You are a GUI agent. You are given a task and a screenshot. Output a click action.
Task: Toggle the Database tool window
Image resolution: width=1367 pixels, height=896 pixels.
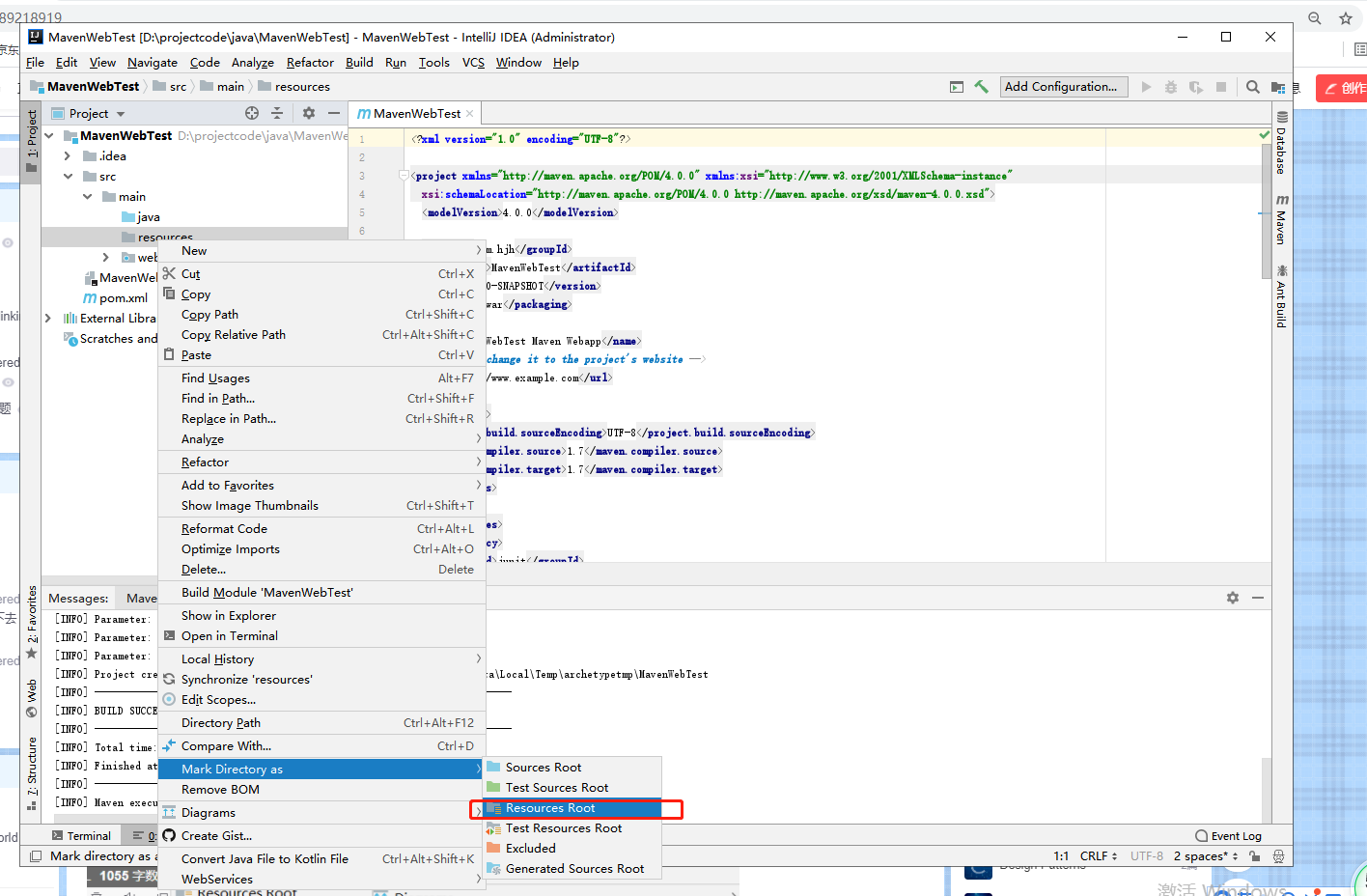(x=1282, y=143)
